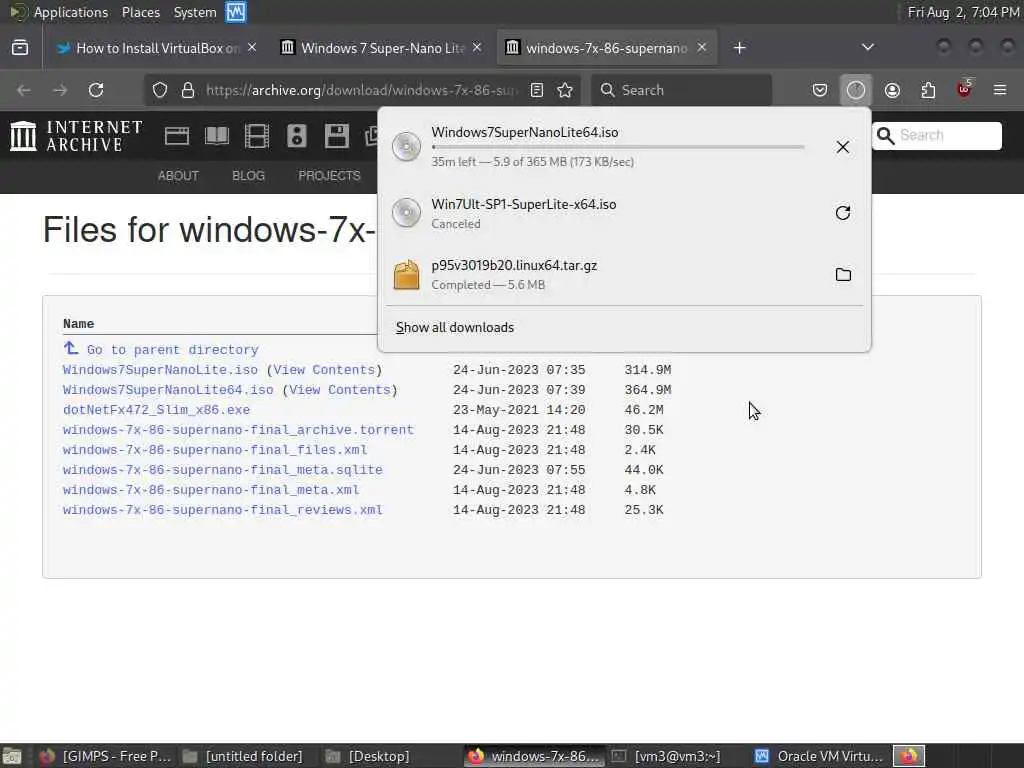The width and height of the screenshot is (1024, 768).
Task: Open the BLOG nav link
Action: tap(248, 176)
